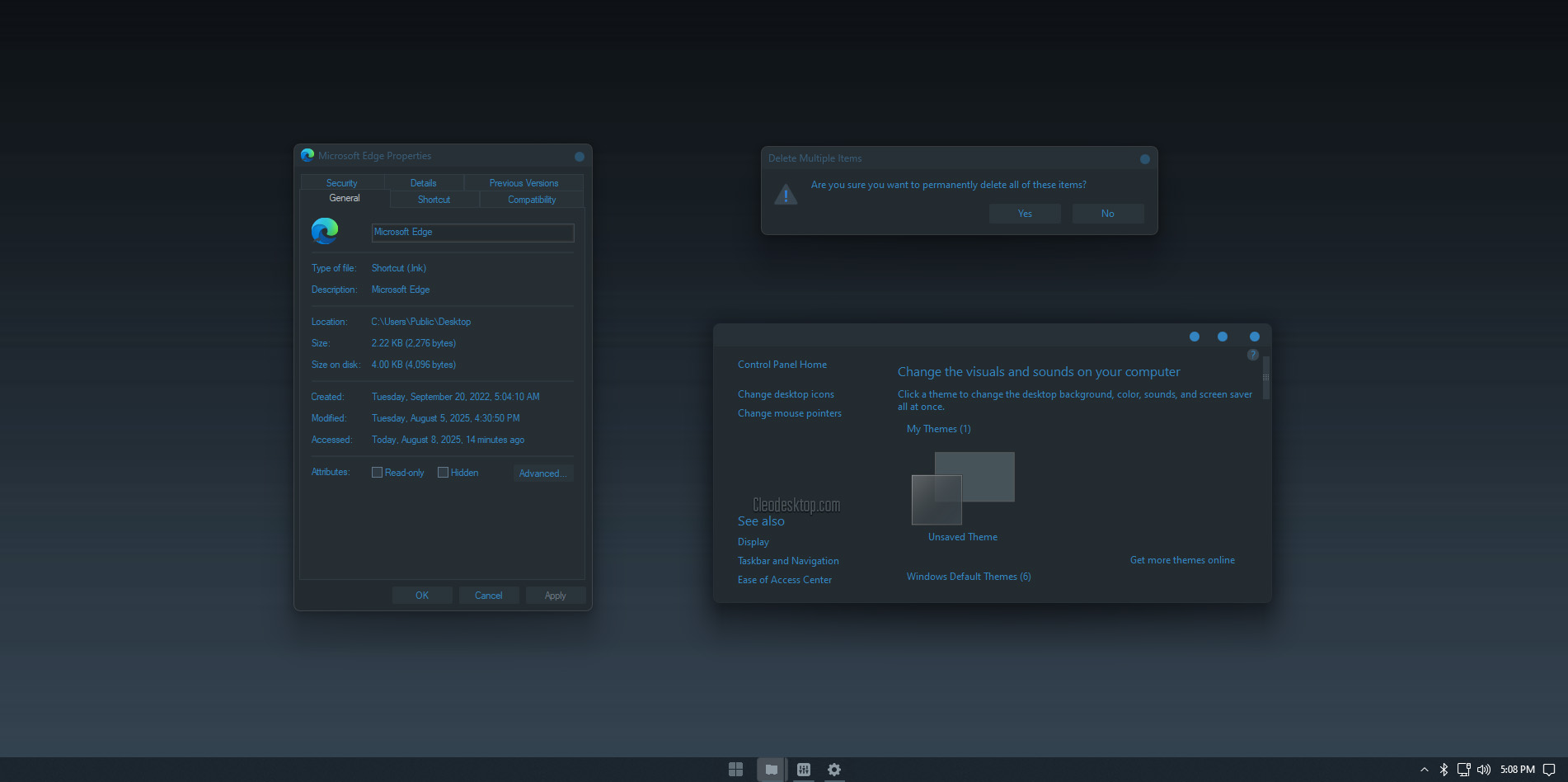
Task: Click the Created date September 20, 2022
Action: (x=456, y=397)
